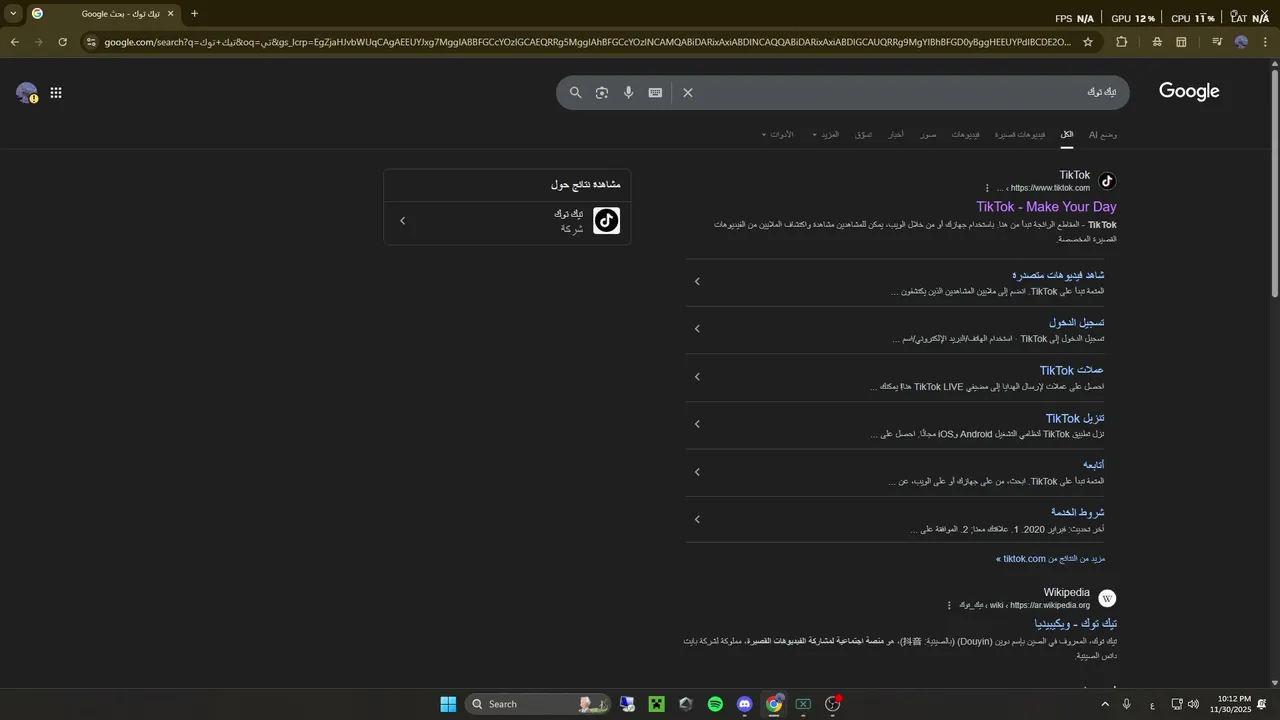Viewport: 1280px width, 720px height.
Task: Open تسوّق shopping tab
Action: pyautogui.click(x=863, y=134)
